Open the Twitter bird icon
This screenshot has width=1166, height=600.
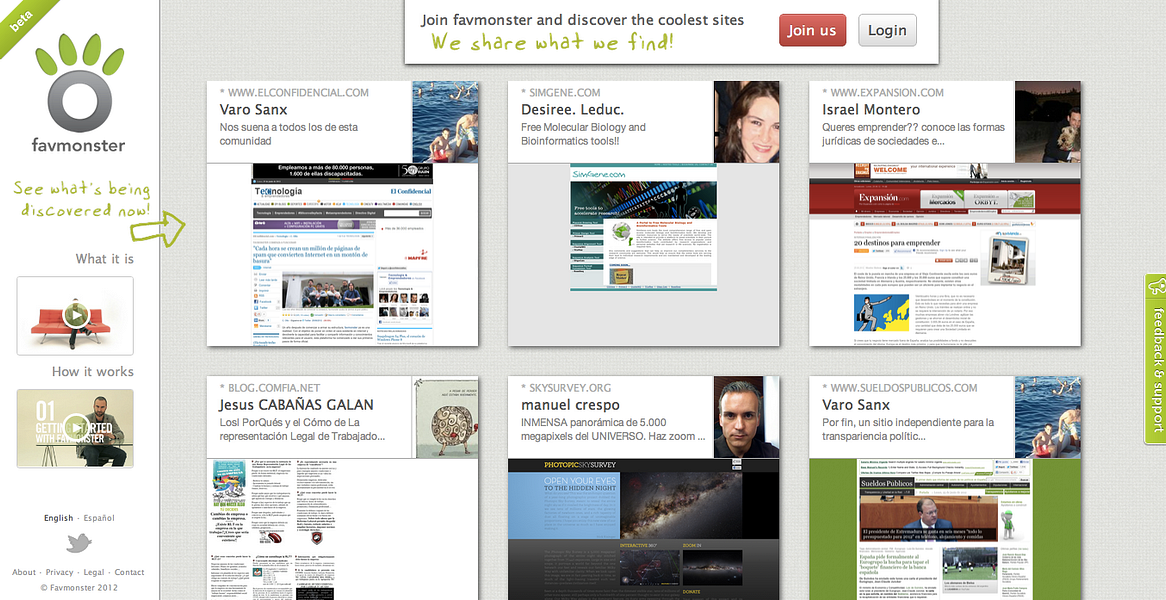(79, 543)
